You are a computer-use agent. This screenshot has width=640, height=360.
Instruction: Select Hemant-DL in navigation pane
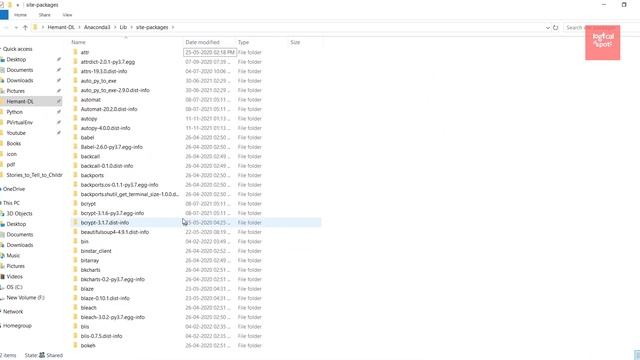20,102
